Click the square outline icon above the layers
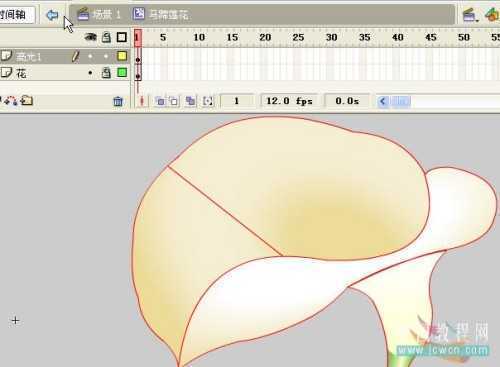The image size is (500, 367). [x=122, y=37]
